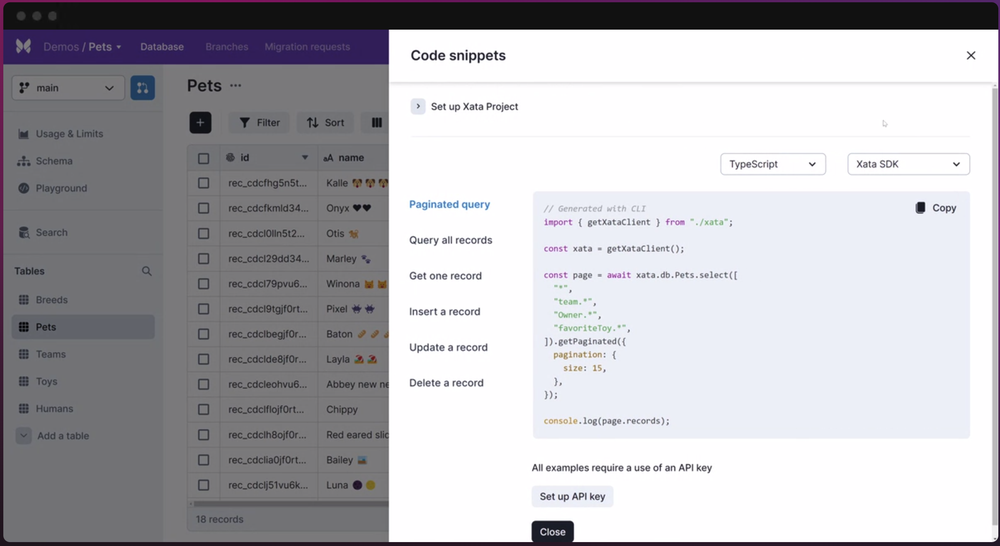Click the Breeds table grid icon
Viewport: 1000px width, 546px height.
24,300
